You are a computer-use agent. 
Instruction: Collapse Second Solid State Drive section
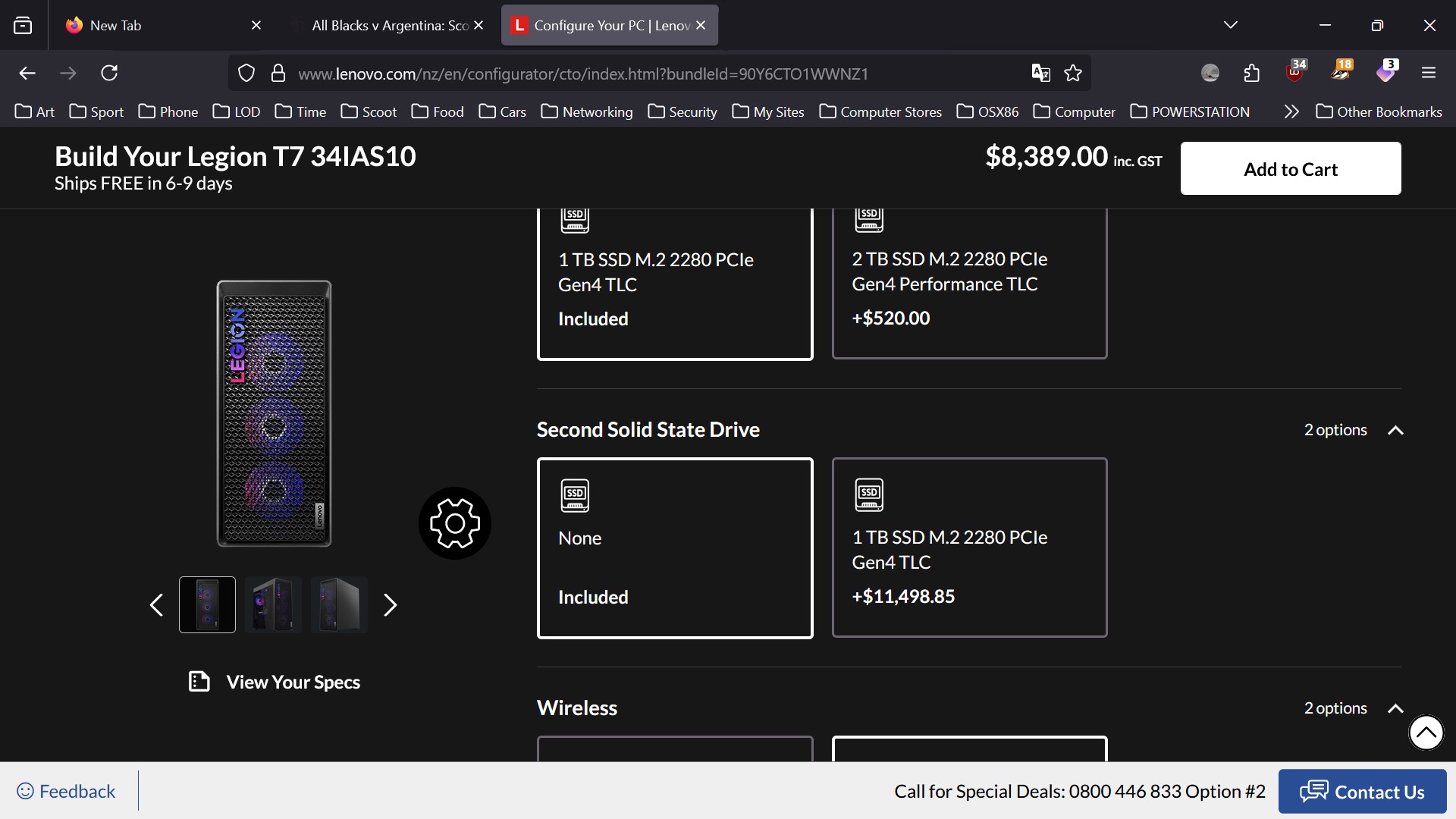(x=1395, y=430)
